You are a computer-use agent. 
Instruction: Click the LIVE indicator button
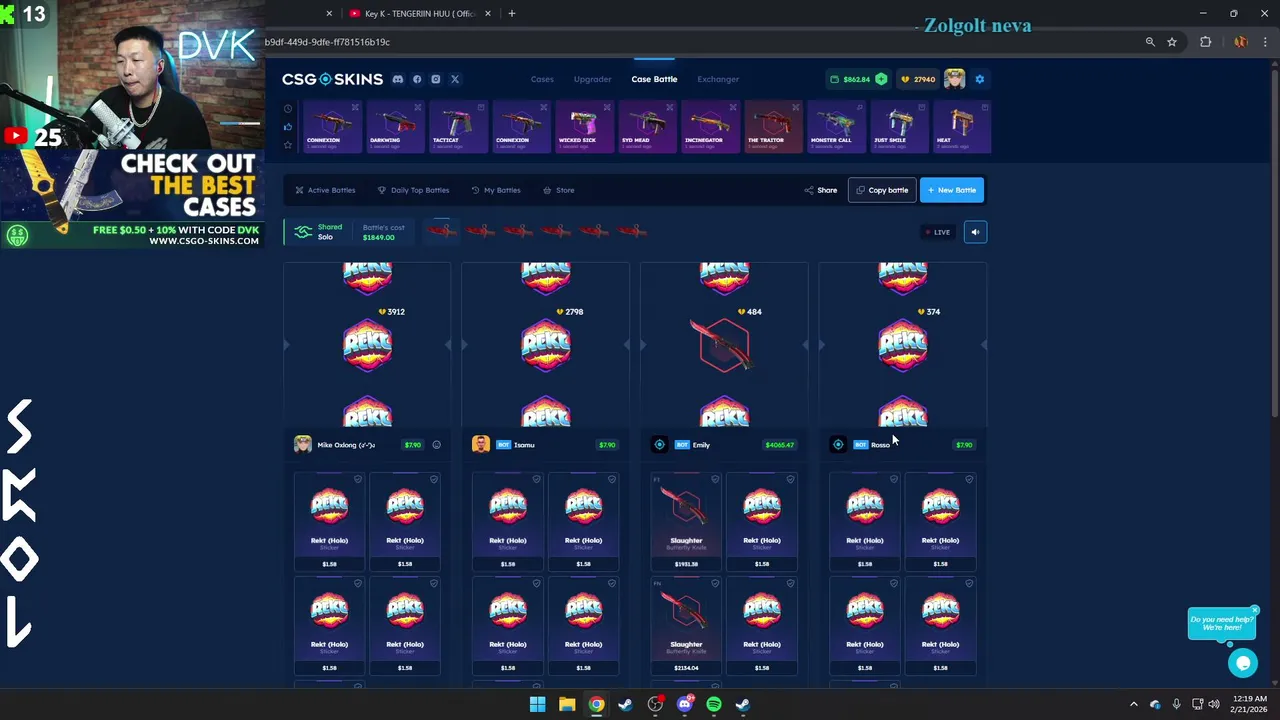click(x=938, y=232)
